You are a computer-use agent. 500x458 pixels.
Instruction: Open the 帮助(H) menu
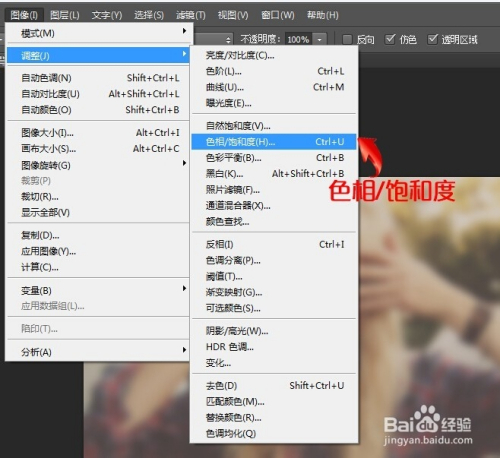point(323,15)
